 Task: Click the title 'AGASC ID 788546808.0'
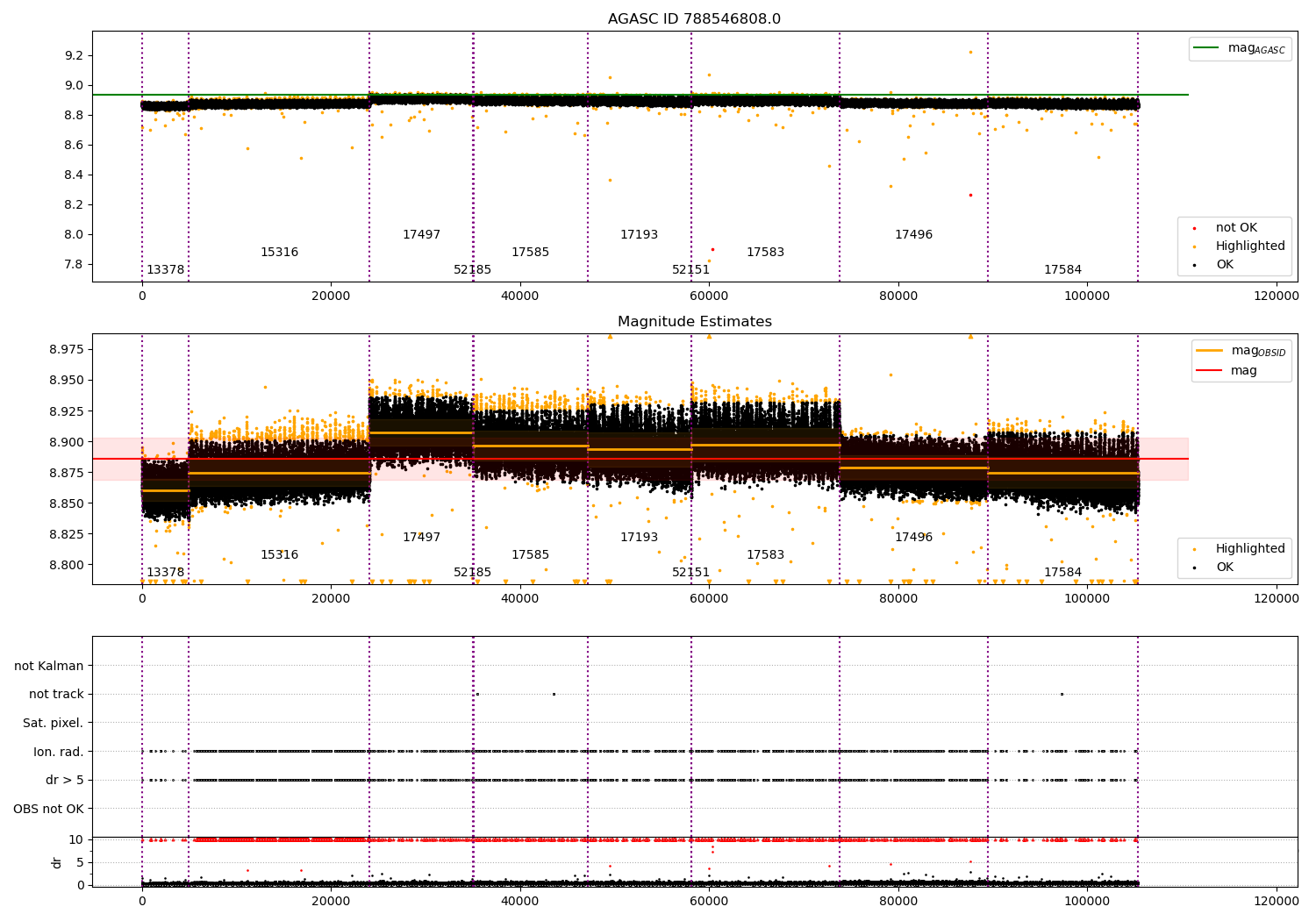[694, 19]
